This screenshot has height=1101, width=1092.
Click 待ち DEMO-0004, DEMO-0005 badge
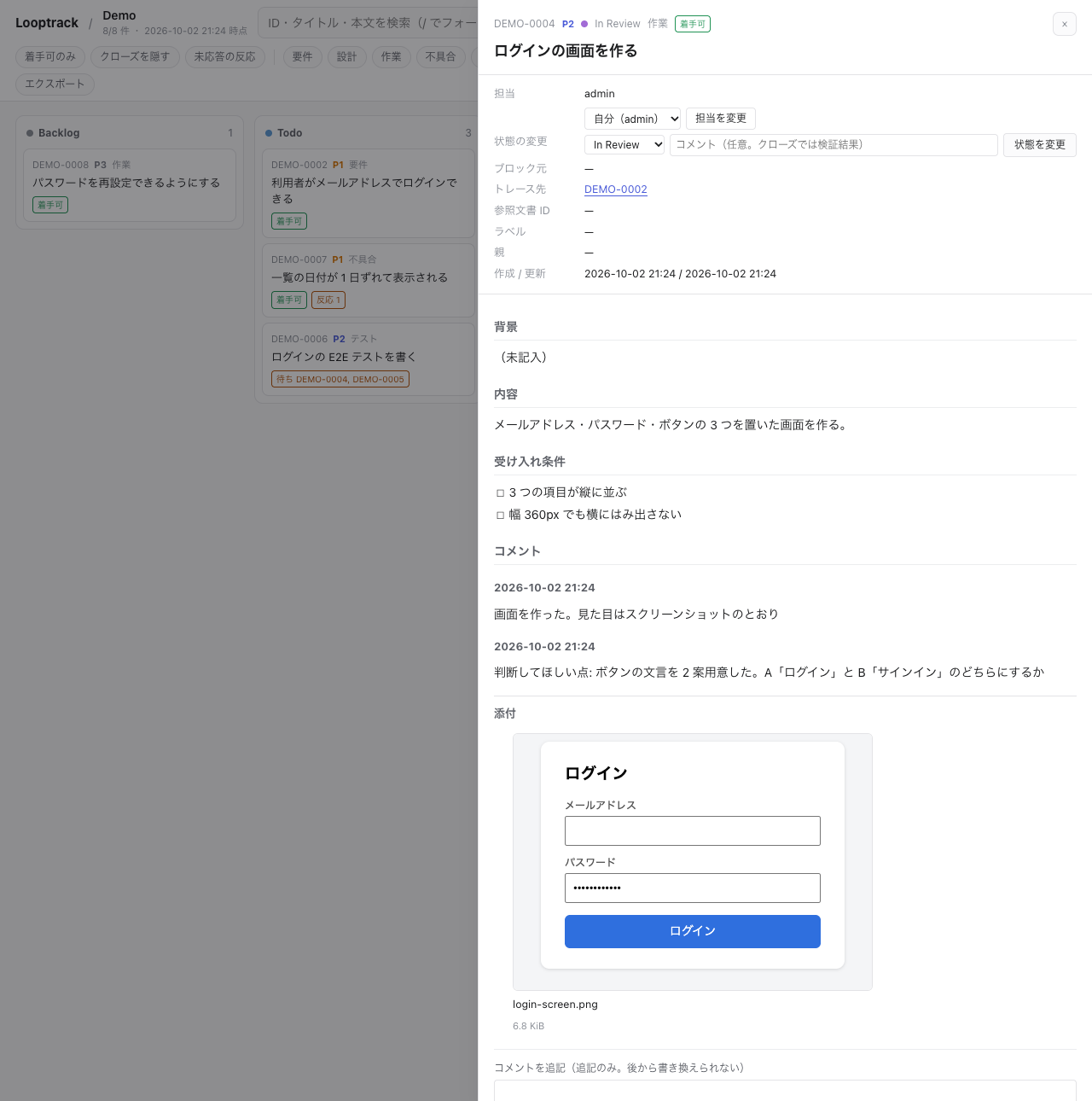(x=340, y=379)
